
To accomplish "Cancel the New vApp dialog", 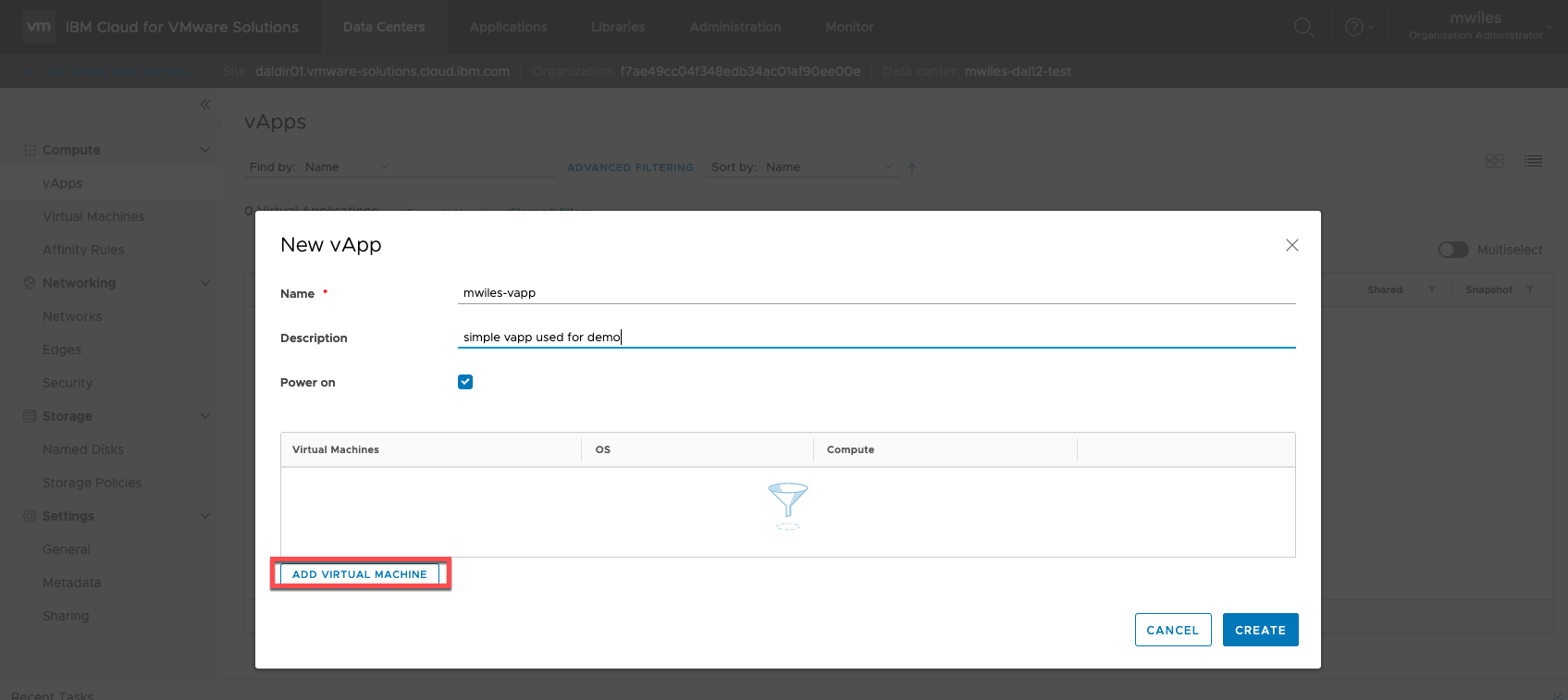I will coord(1172,630).
